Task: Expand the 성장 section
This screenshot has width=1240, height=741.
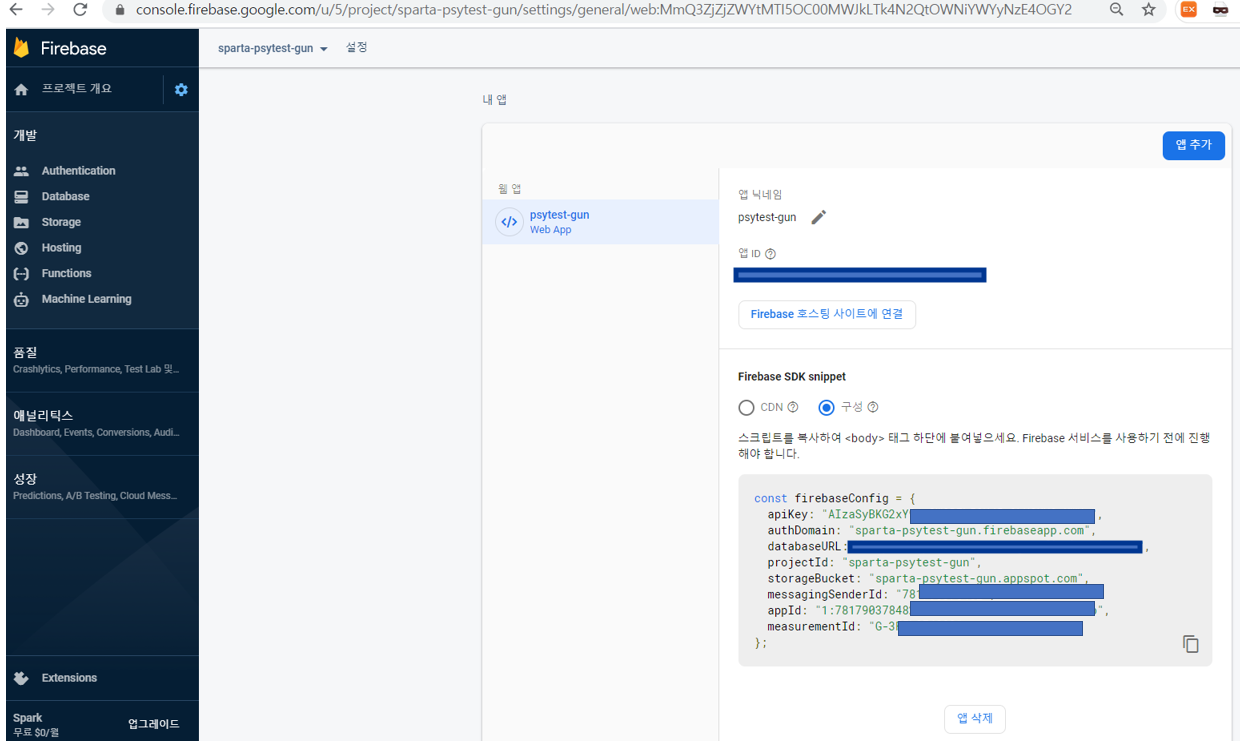Action: point(102,487)
